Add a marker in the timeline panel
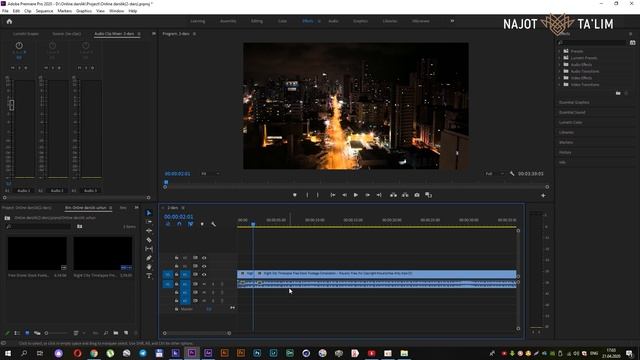 [x=202, y=224]
